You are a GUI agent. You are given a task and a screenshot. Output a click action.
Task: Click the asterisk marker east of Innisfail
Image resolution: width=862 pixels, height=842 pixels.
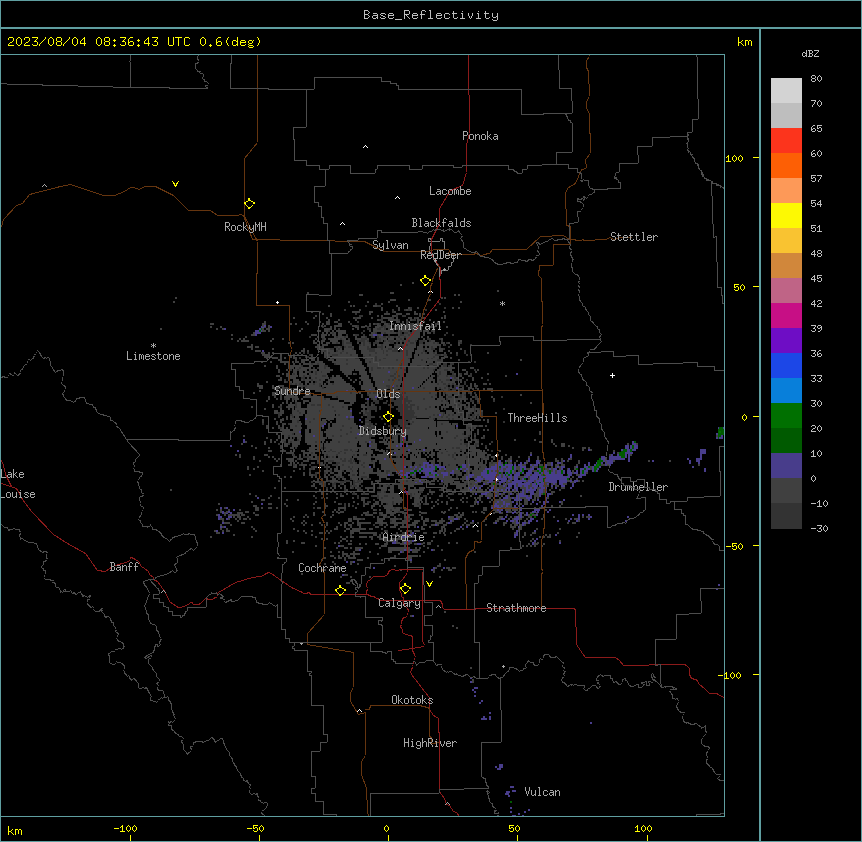click(502, 303)
